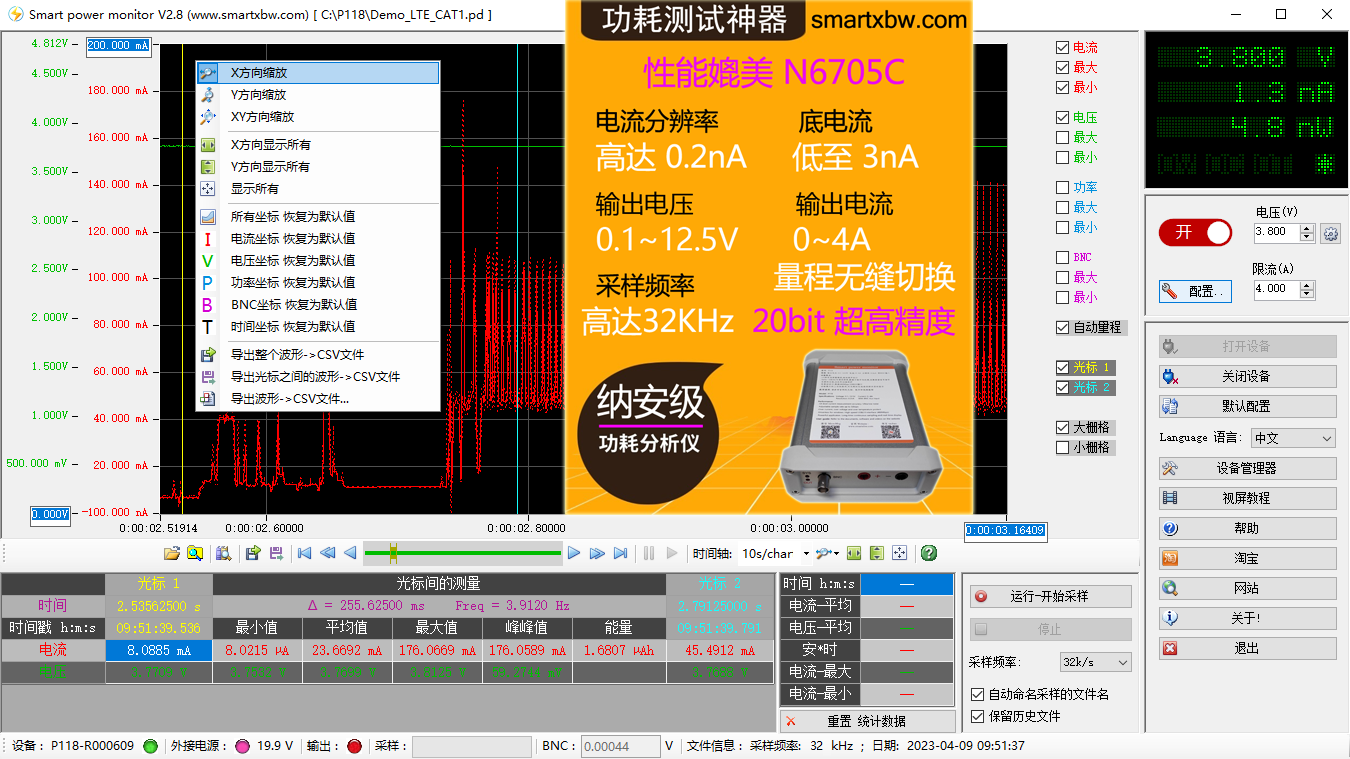Click 重置 统计数据 button
This screenshot has width=1350, height=759.
pos(866,721)
